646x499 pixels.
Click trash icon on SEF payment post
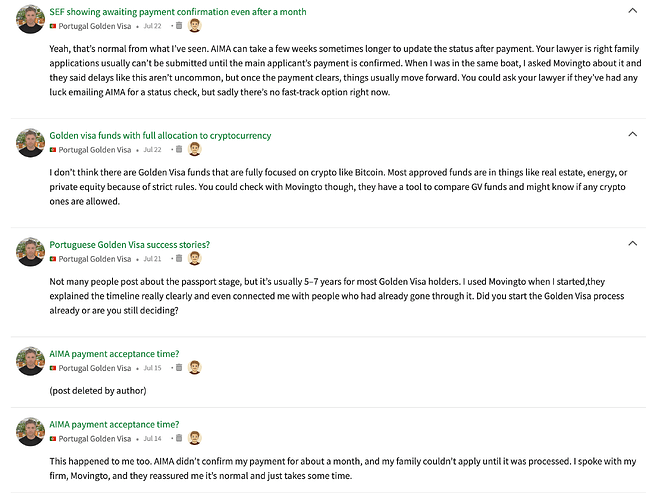point(177,26)
